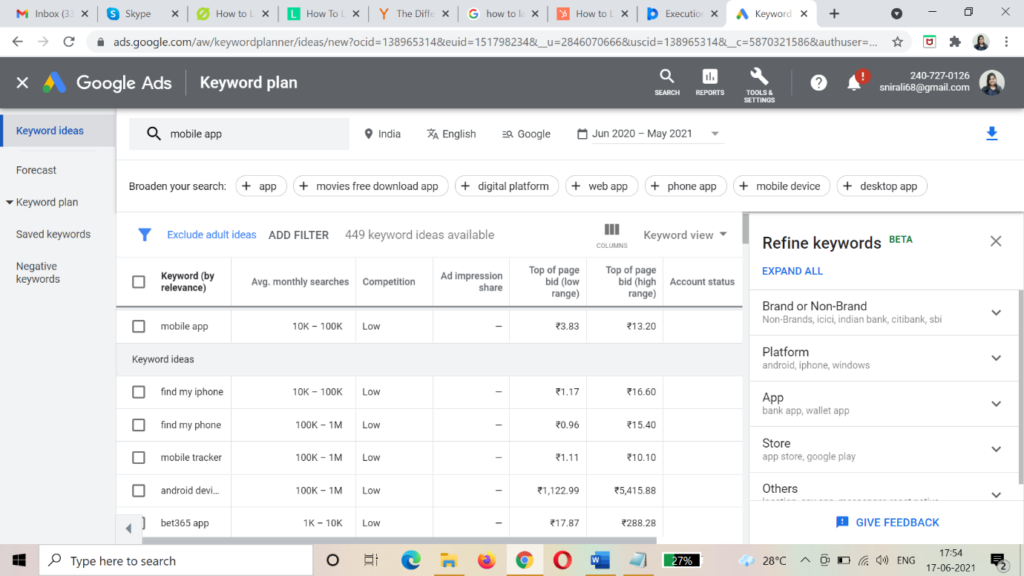This screenshot has width=1024, height=576.
Task: Open the Columns selector icon
Action: pos(611,235)
